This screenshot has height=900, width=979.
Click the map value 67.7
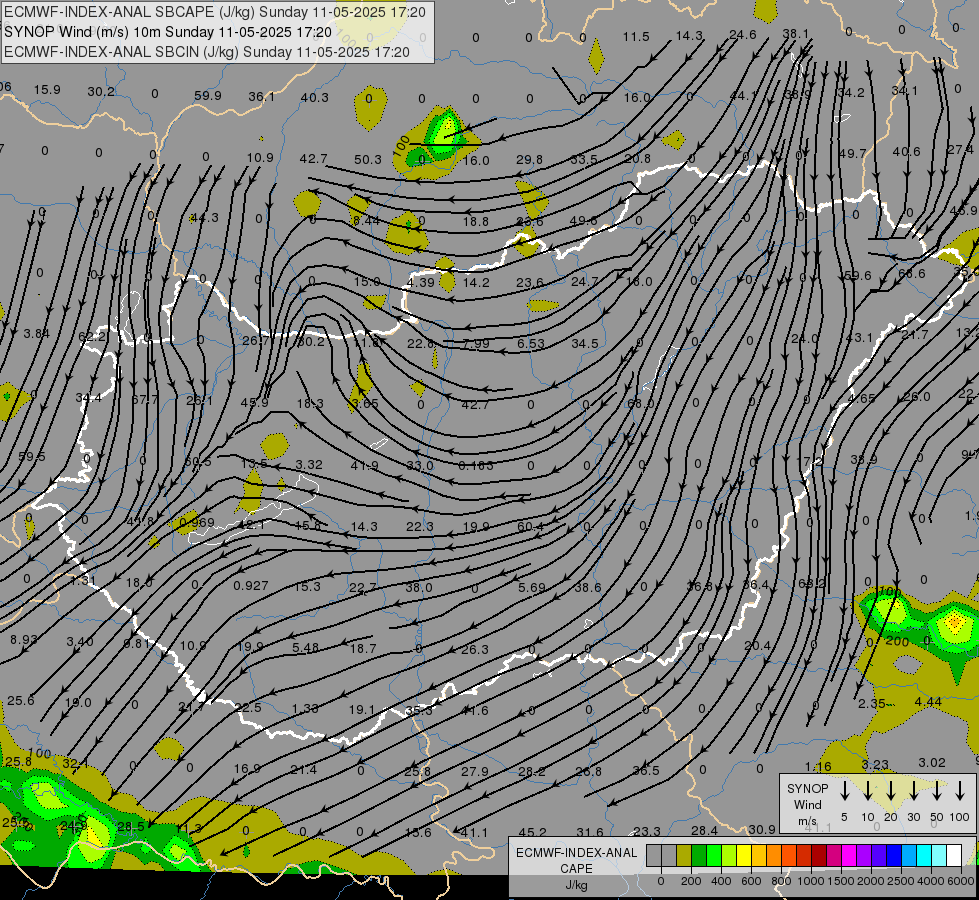click(145, 399)
